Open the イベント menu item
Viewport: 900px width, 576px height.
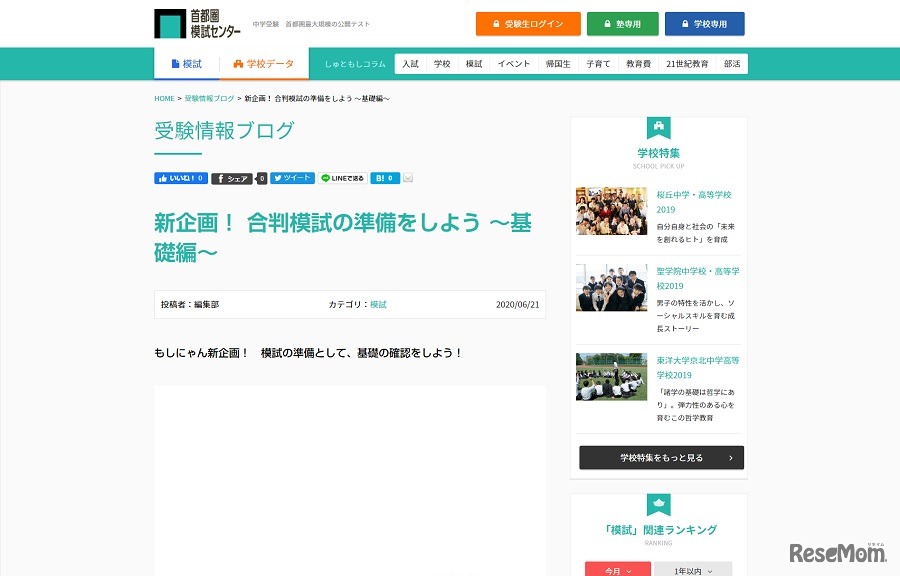513,62
